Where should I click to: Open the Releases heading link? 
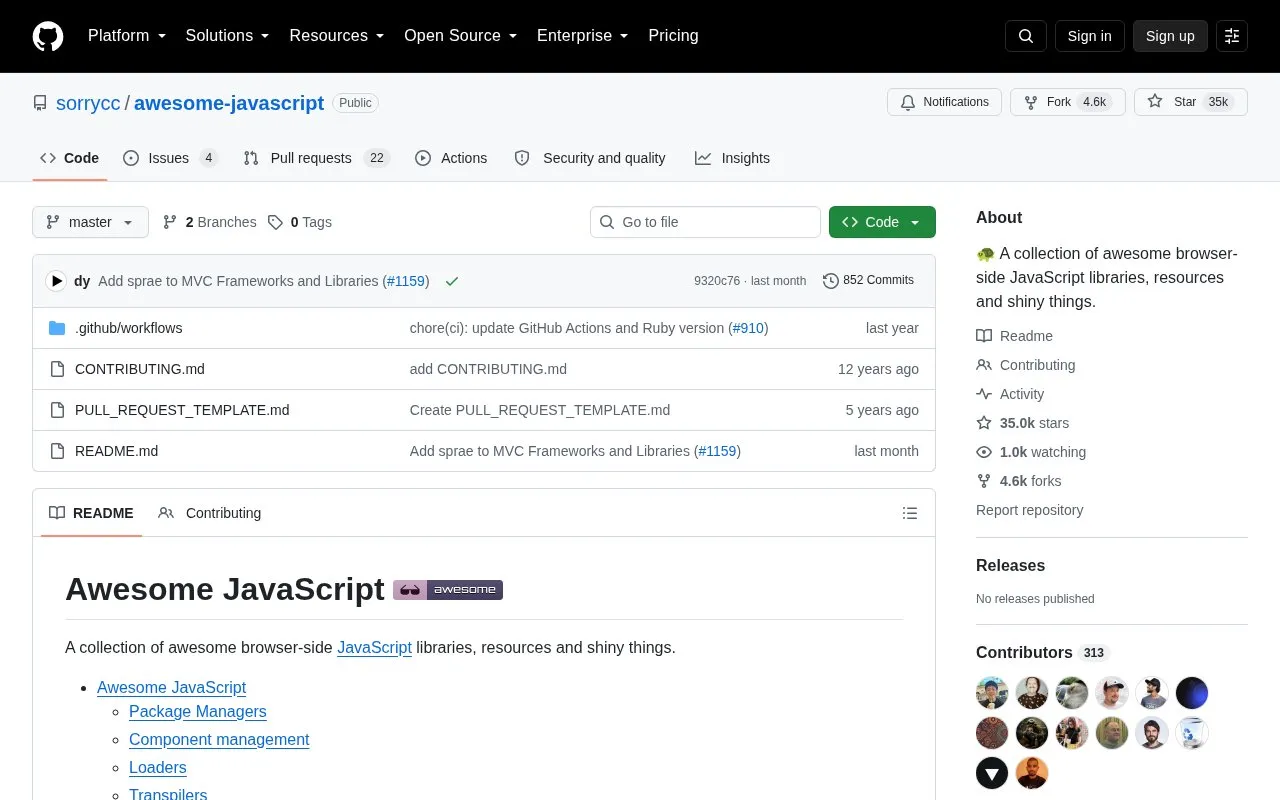tap(1010, 565)
